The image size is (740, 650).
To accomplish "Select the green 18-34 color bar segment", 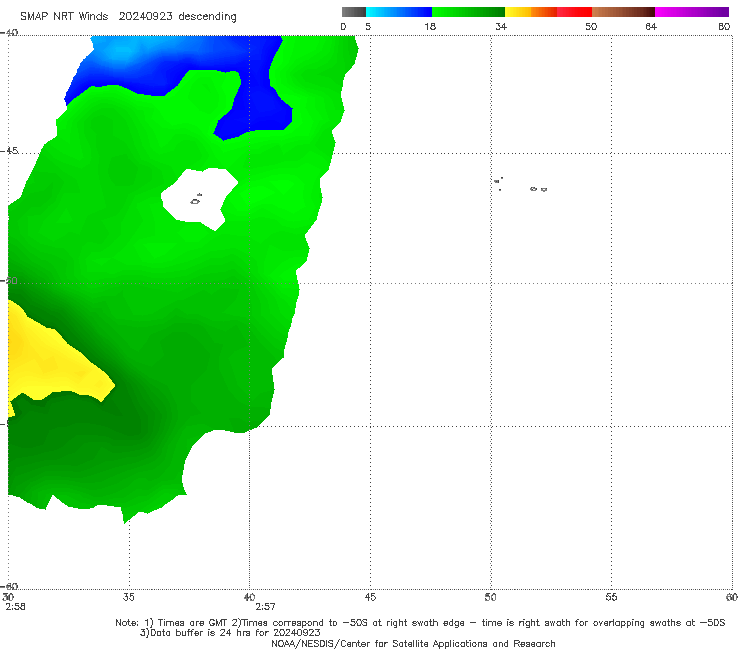I will [x=468, y=12].
